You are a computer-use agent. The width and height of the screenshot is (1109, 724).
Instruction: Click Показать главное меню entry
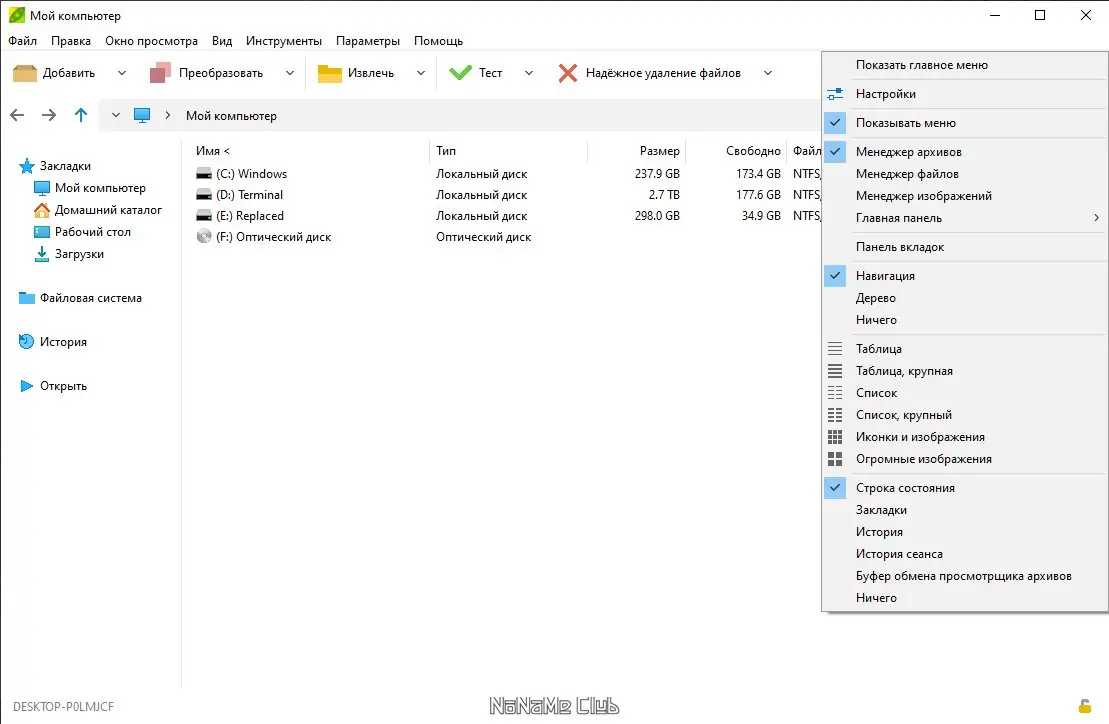[965, 65]
